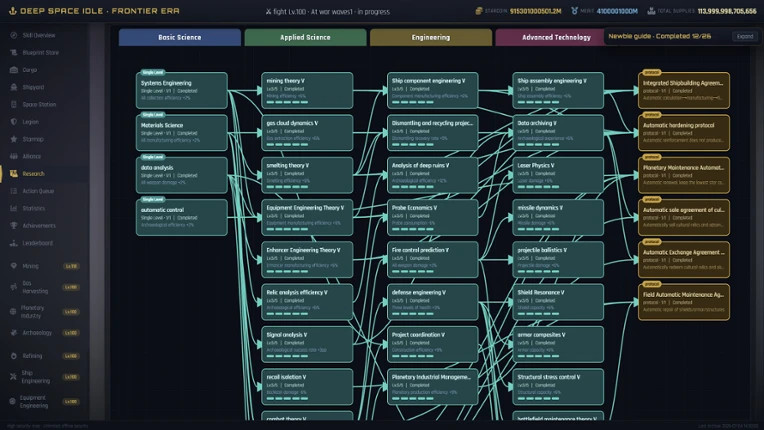Click Laser Physics V level progress bar
764x430 pixels.
[538, 187]
